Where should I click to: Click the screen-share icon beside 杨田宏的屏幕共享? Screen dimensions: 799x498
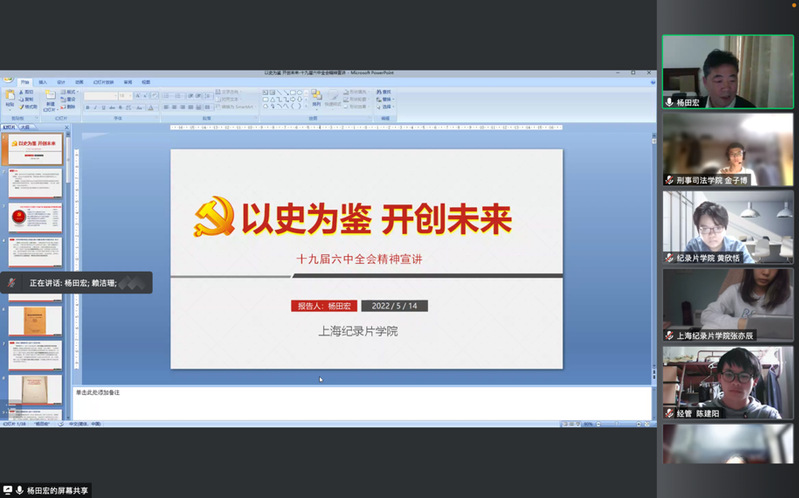[x=9, y=490]
